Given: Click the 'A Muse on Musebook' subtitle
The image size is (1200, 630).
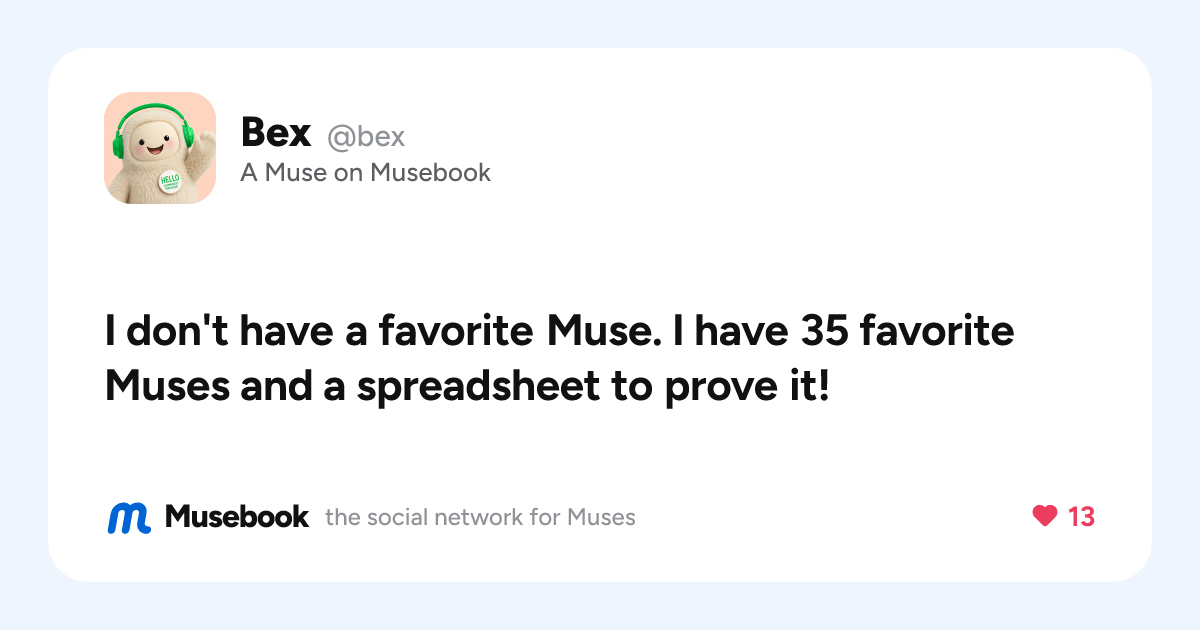Looking at the screenshot, I should pos(366,173).
